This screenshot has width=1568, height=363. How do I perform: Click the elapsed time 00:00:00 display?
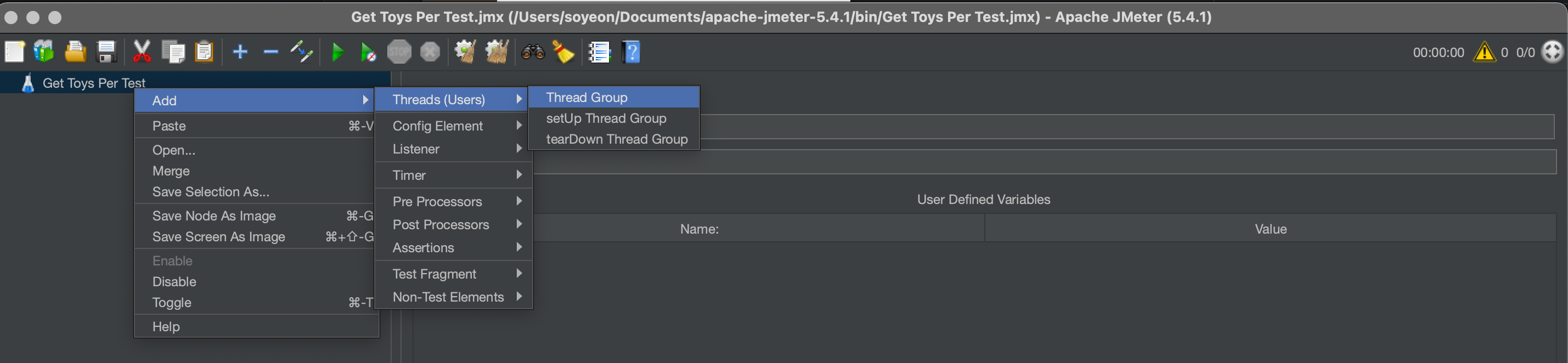1439,52
